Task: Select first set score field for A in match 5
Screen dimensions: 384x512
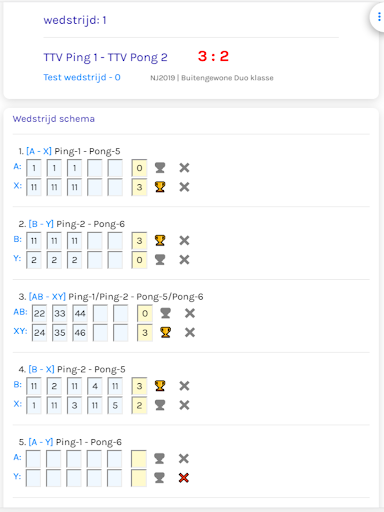Action: [33, 459]
